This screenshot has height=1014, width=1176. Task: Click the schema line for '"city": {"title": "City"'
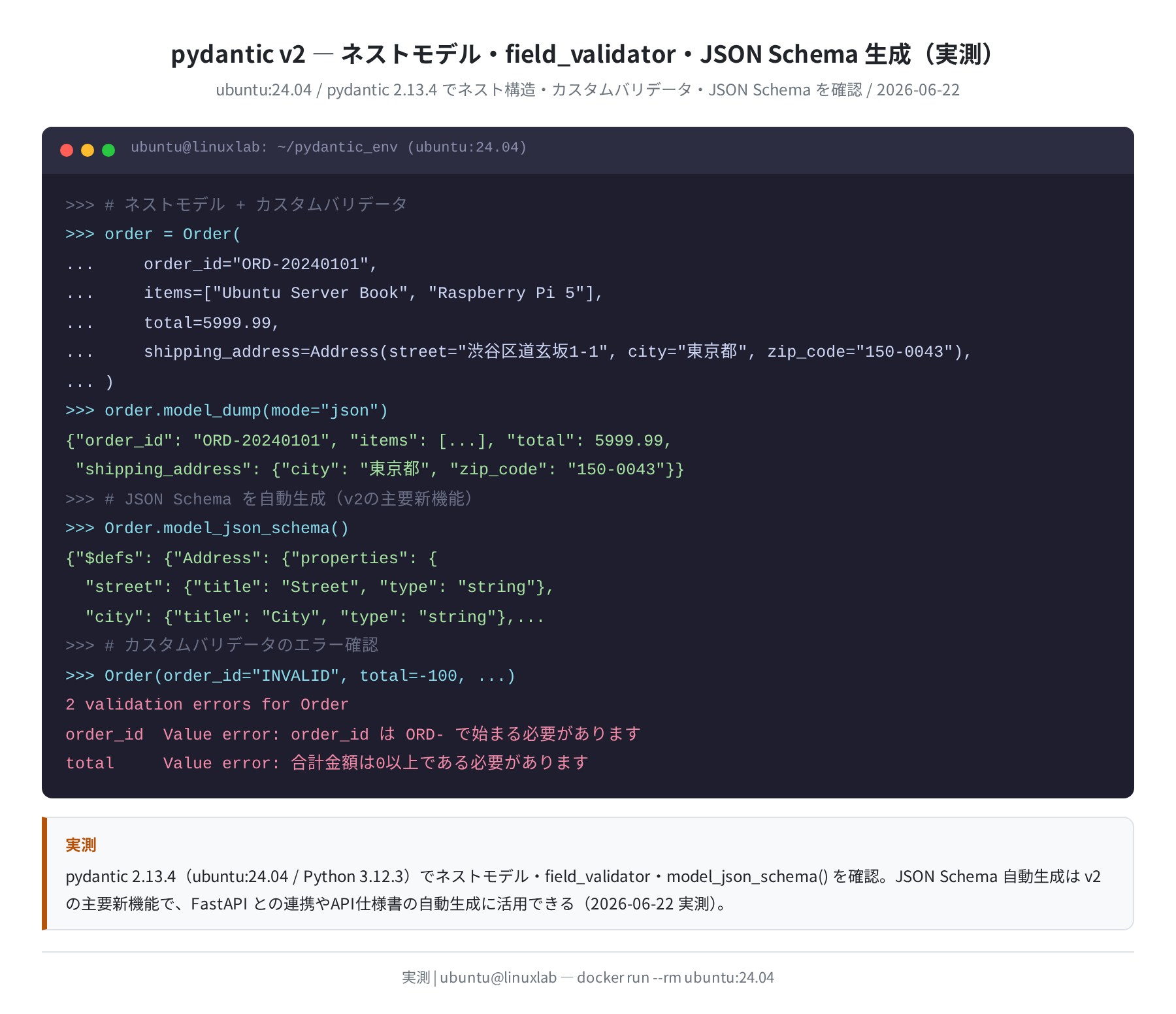tap(314, 617)
